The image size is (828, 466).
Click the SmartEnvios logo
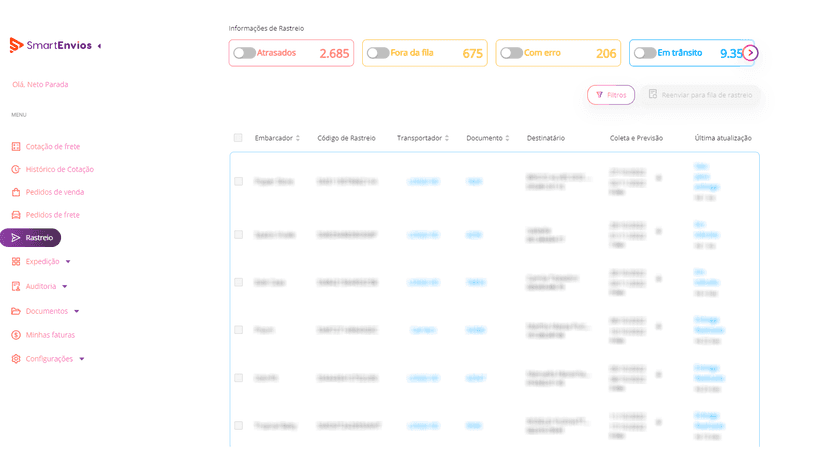(51, 45)
